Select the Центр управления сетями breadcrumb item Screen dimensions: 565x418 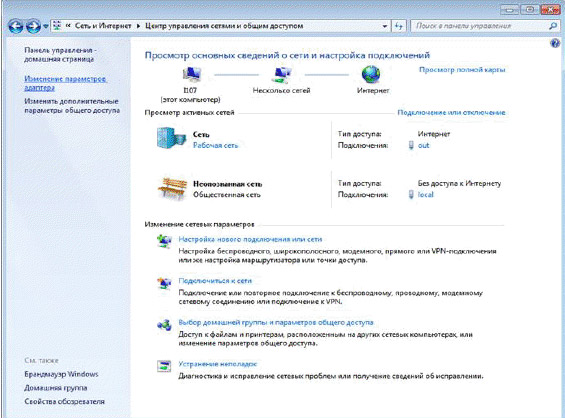pos(224,26)
